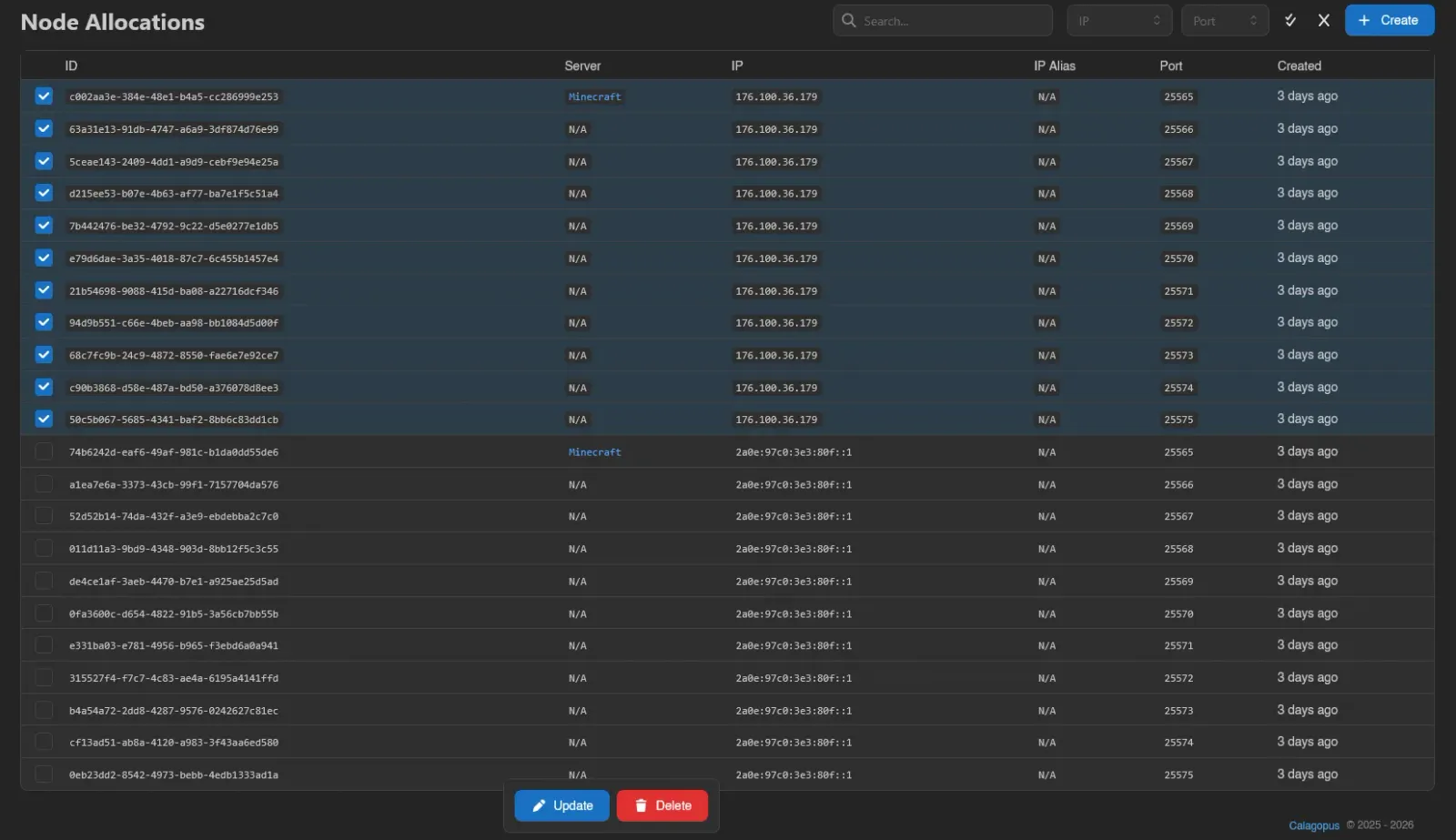Screen dimensions: 1456x840
Task: Uncheck the row c002aa3e-384e-48e1-b4a5-cc286999e253
Action: point(44,96)
